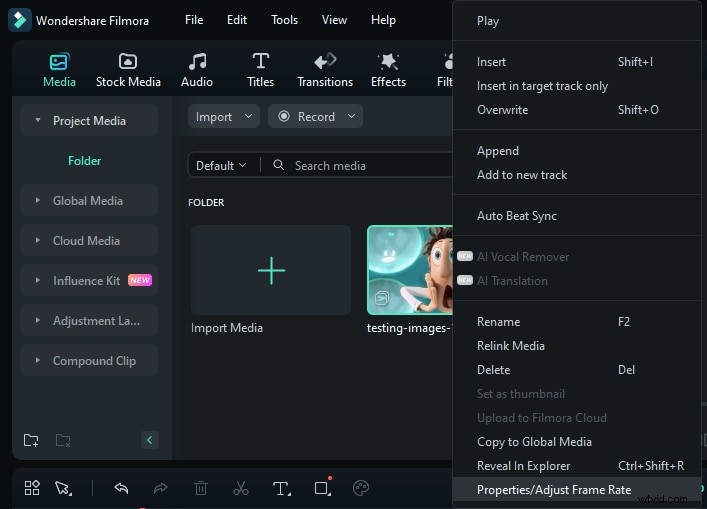Choose Rename from the context menu
Screen dimensions: 707x509
coord(577,322)
